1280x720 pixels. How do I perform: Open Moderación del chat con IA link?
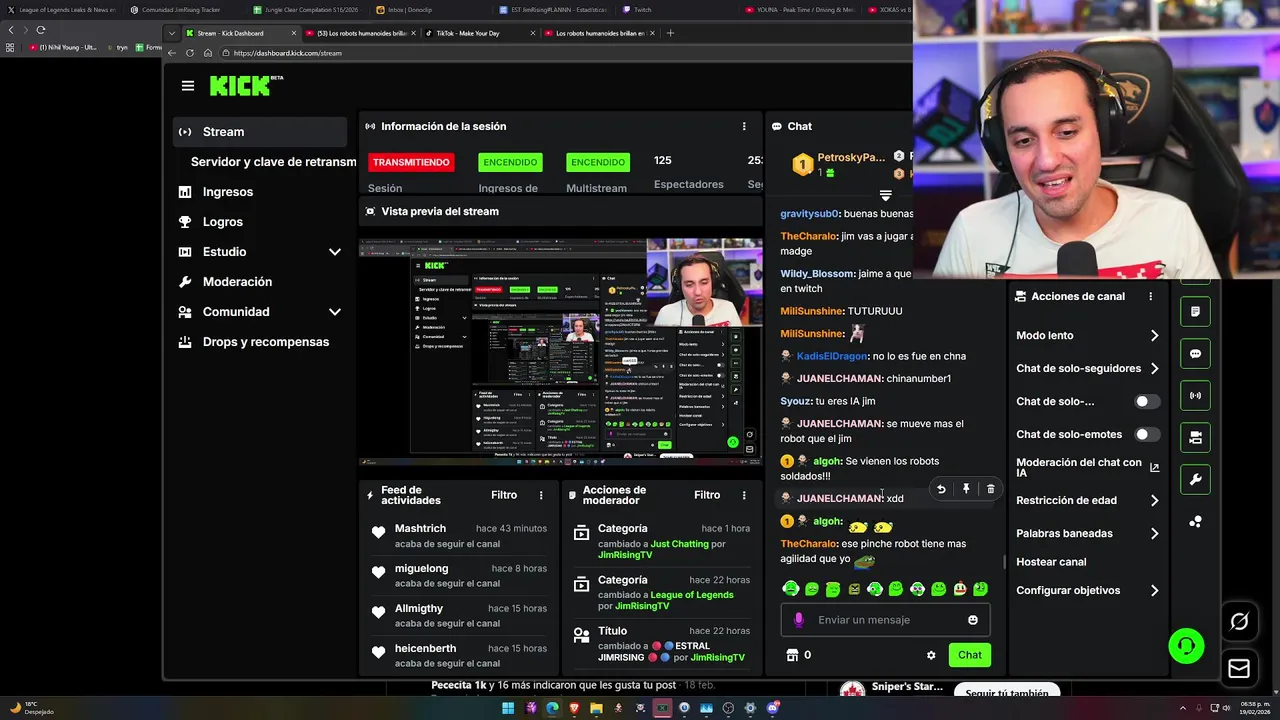[x=1088, y=468]
